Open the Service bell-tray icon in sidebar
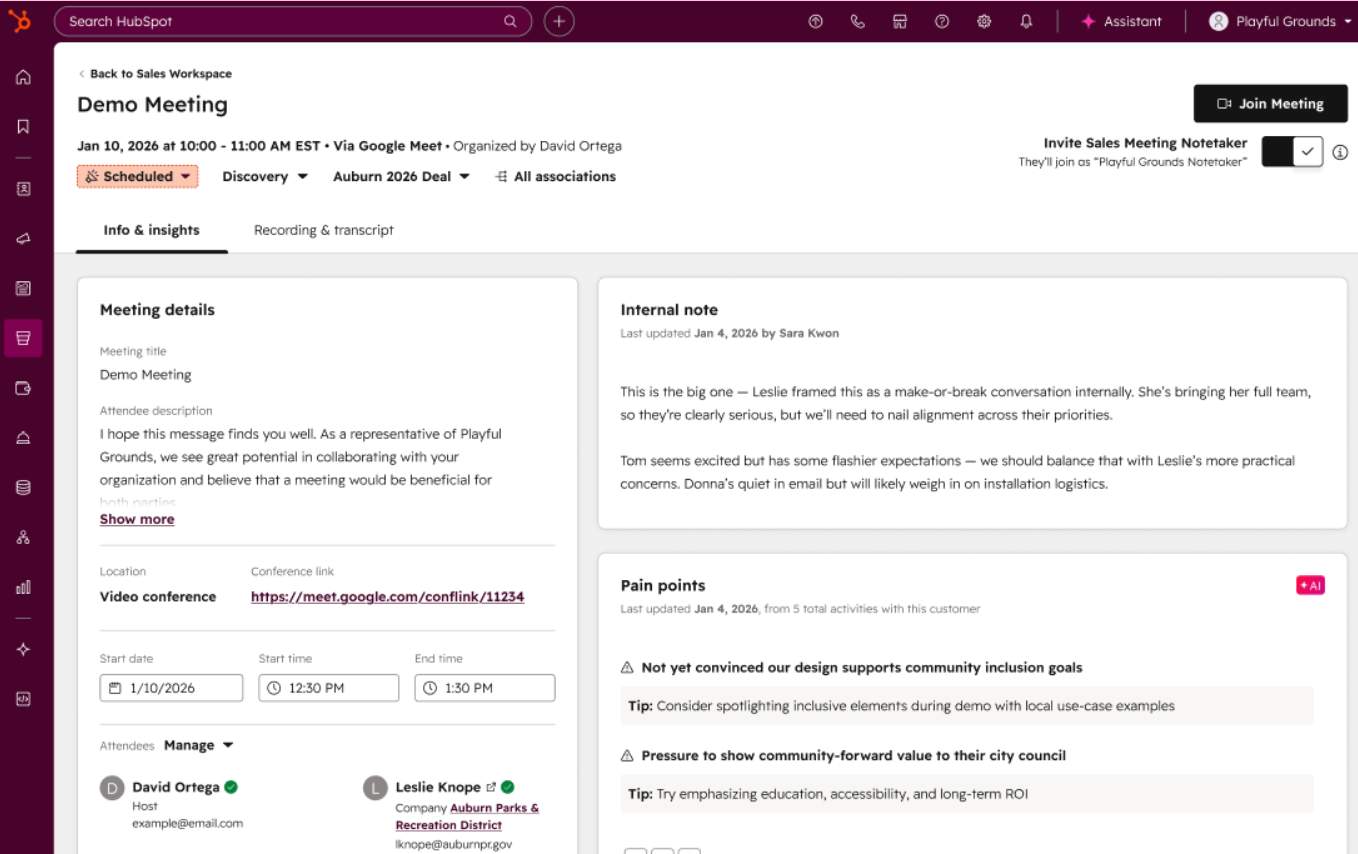 pyautogui.click(x=23, y=437)
